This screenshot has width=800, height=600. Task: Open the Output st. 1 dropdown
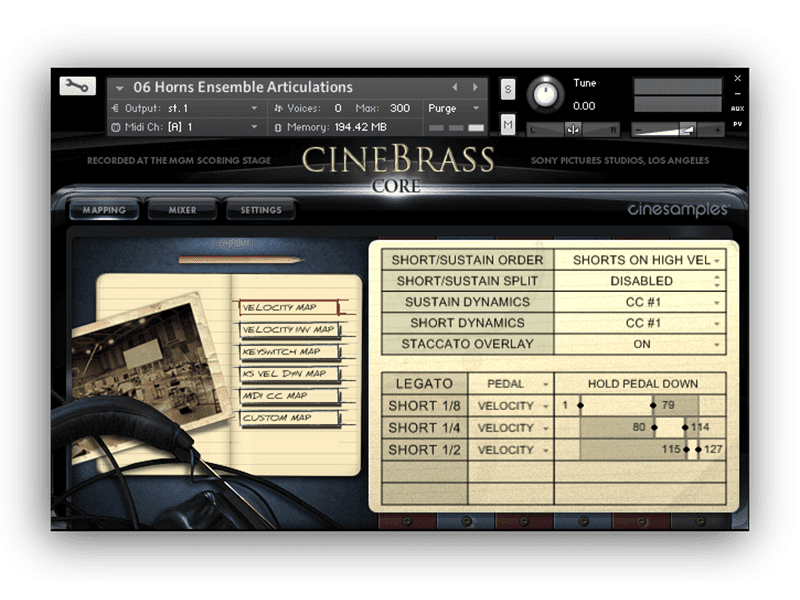254,109
